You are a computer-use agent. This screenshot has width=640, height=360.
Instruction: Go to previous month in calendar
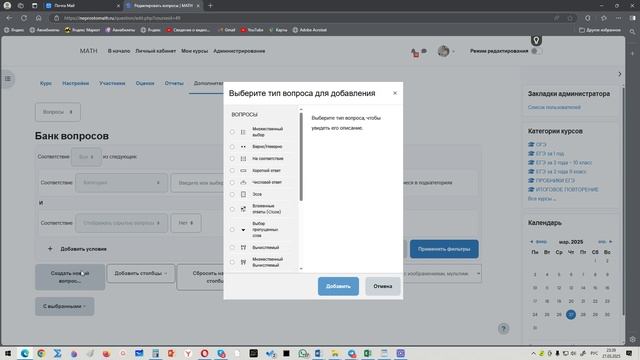click(x=538, y=242)
